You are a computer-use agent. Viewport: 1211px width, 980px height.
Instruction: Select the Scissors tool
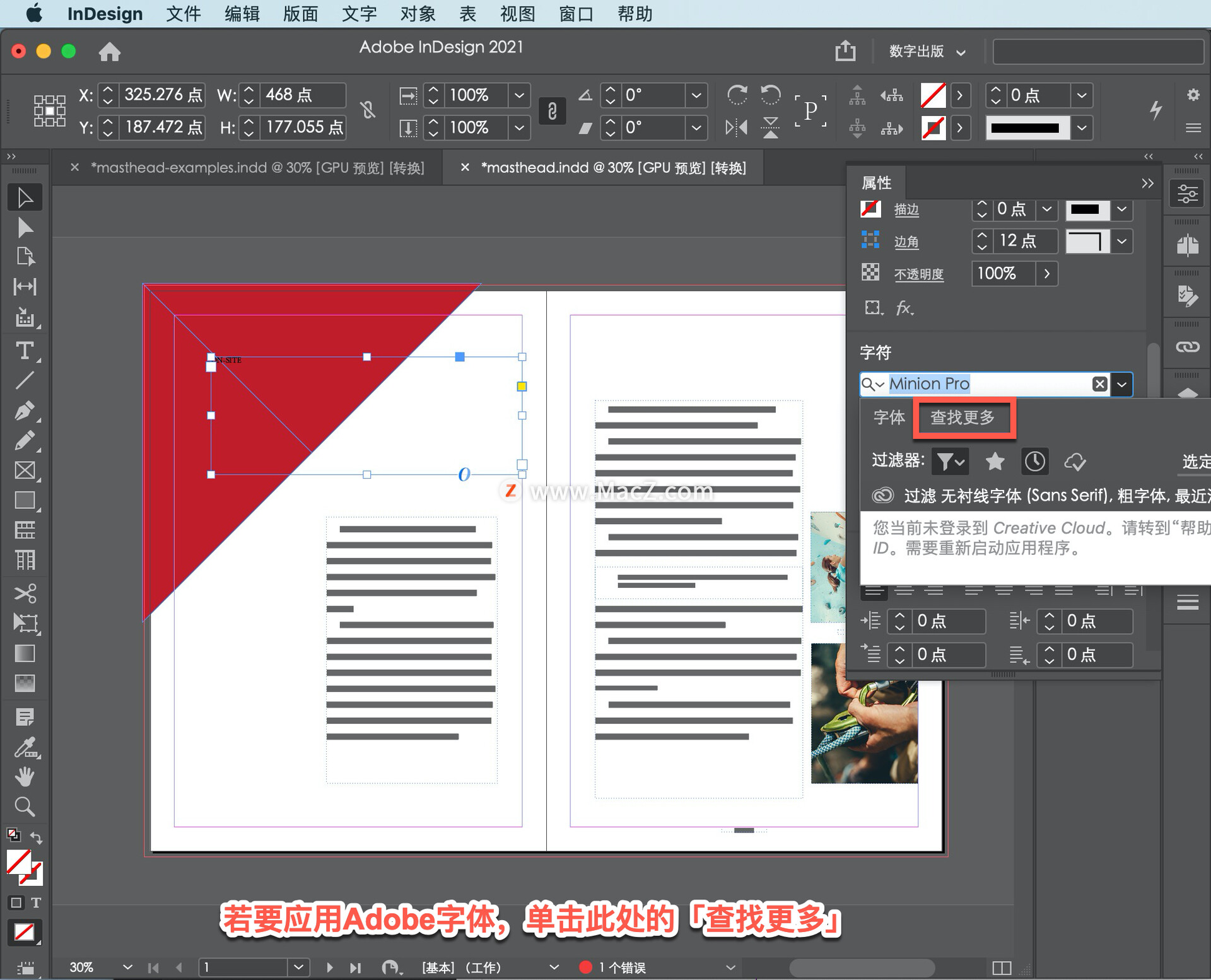pos(25,593)
